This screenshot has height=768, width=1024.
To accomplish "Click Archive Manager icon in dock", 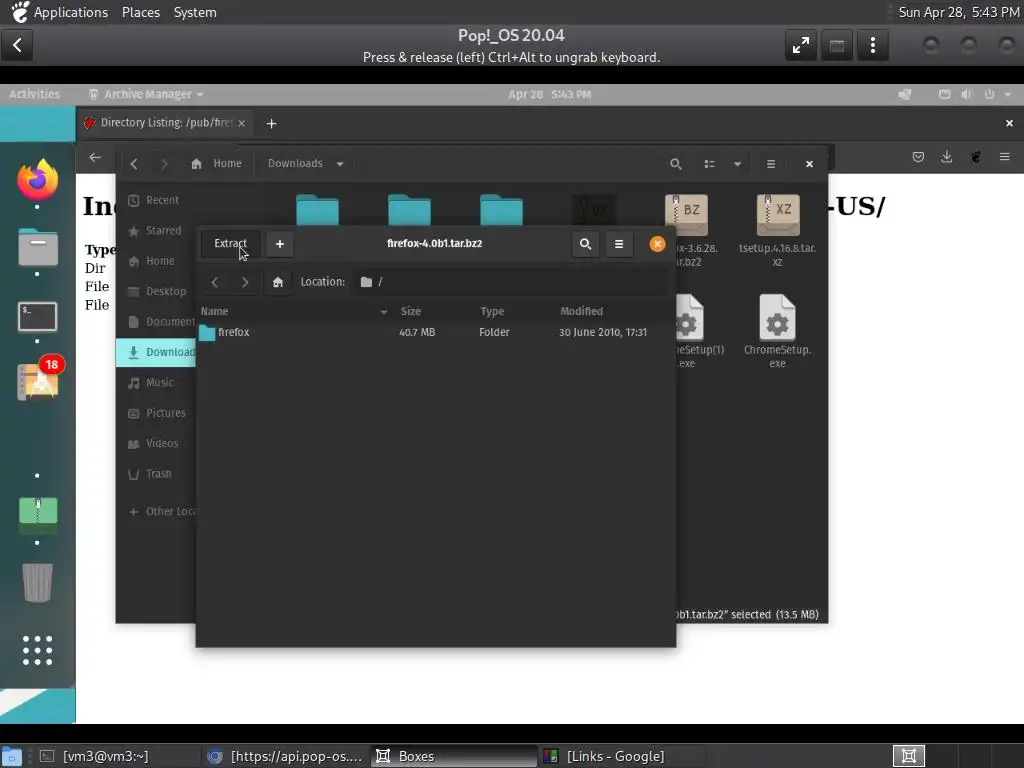I will tap(37, 515).
